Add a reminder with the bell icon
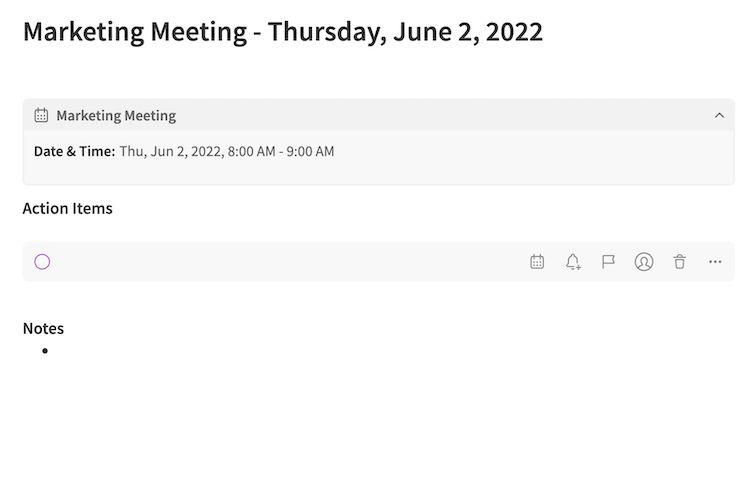 point(573,262)
